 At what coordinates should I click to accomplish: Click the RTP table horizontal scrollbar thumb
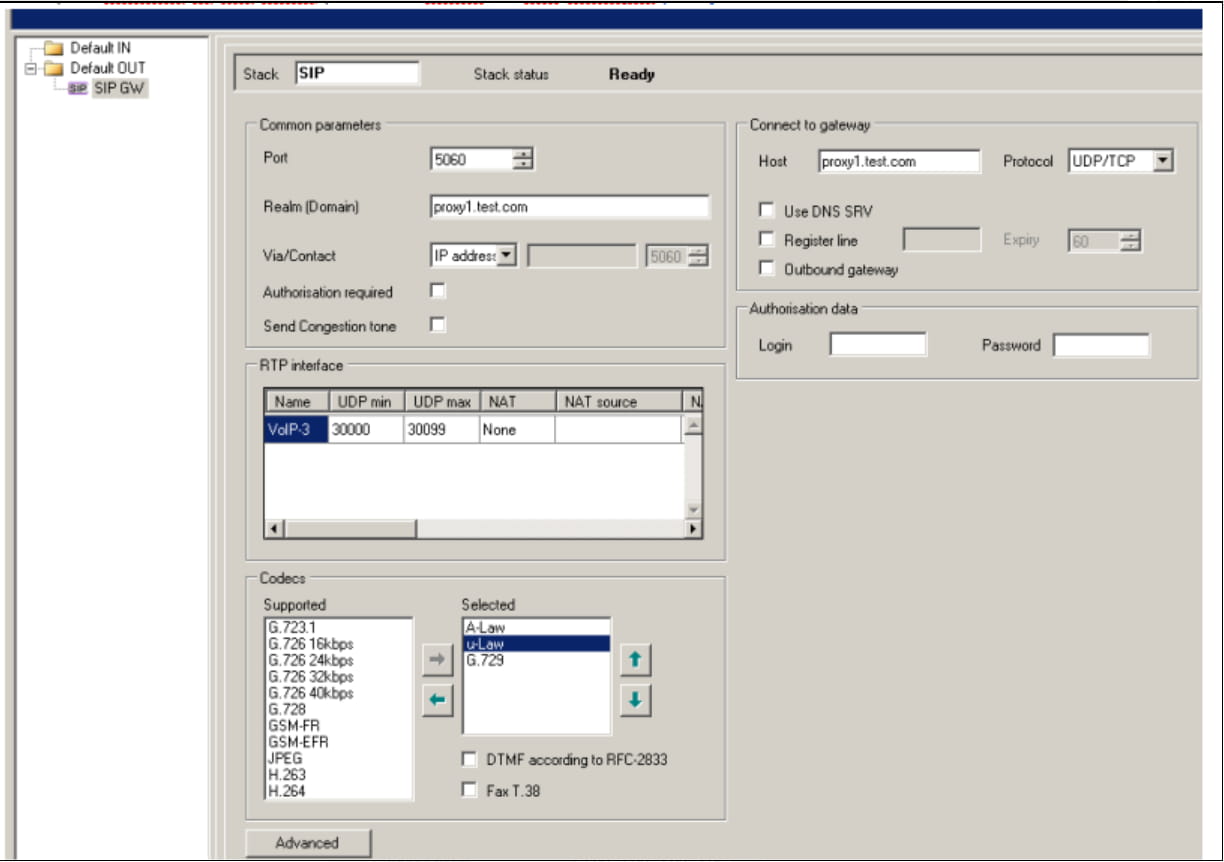[350, 529]
